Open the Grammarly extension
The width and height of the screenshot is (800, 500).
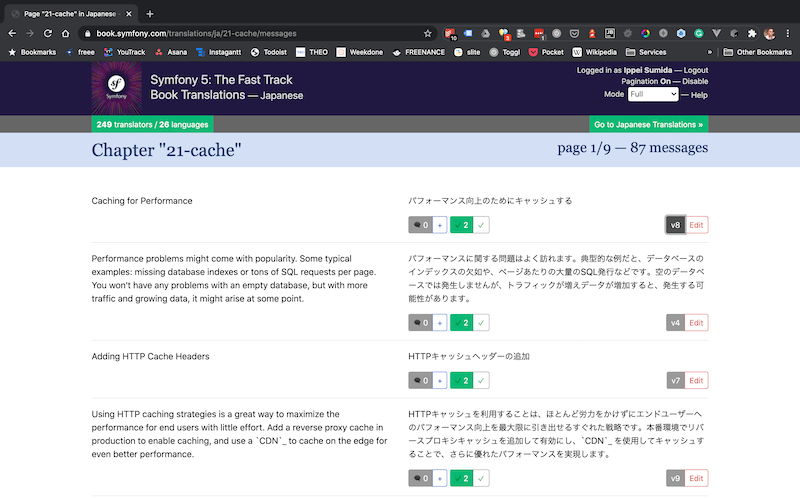698,34
